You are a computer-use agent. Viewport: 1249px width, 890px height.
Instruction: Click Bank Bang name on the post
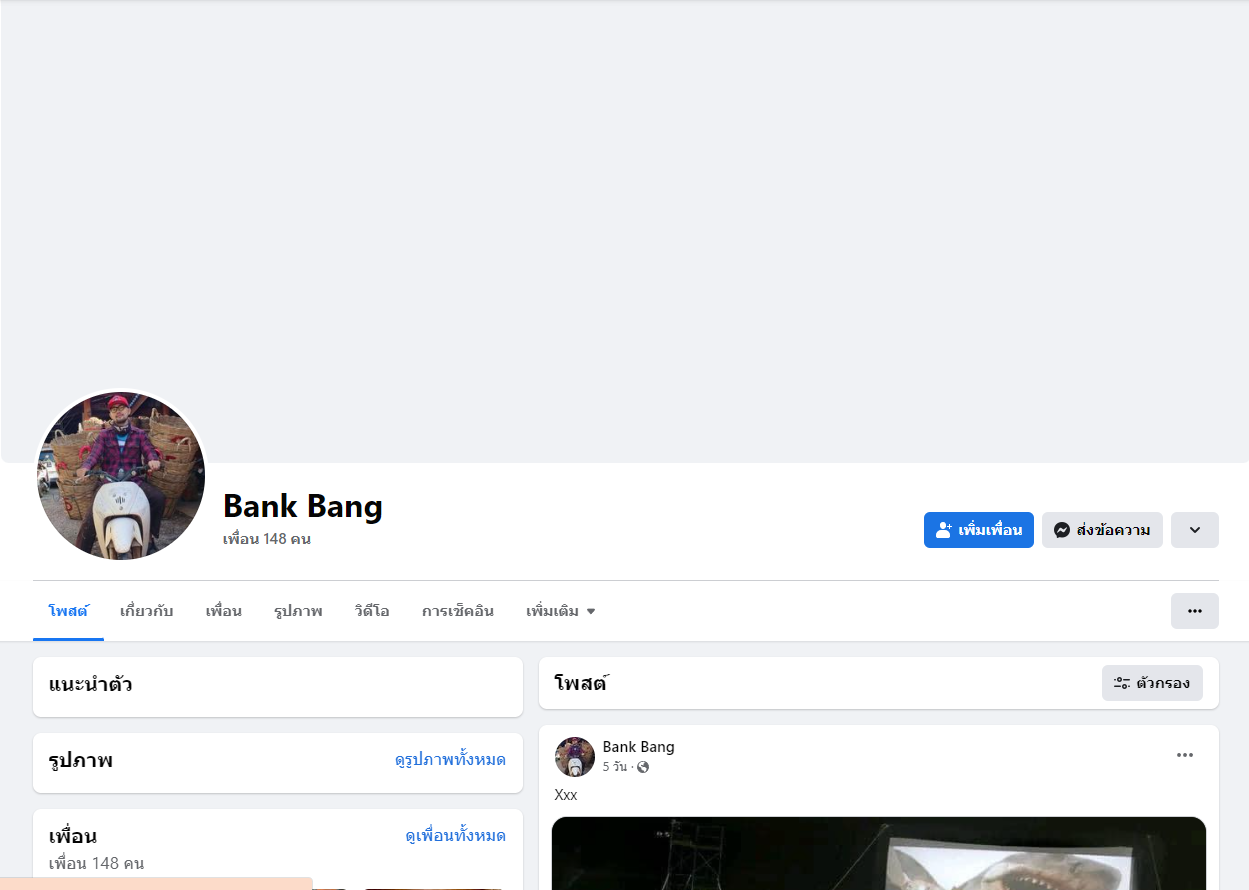click(x=638, y=747)
